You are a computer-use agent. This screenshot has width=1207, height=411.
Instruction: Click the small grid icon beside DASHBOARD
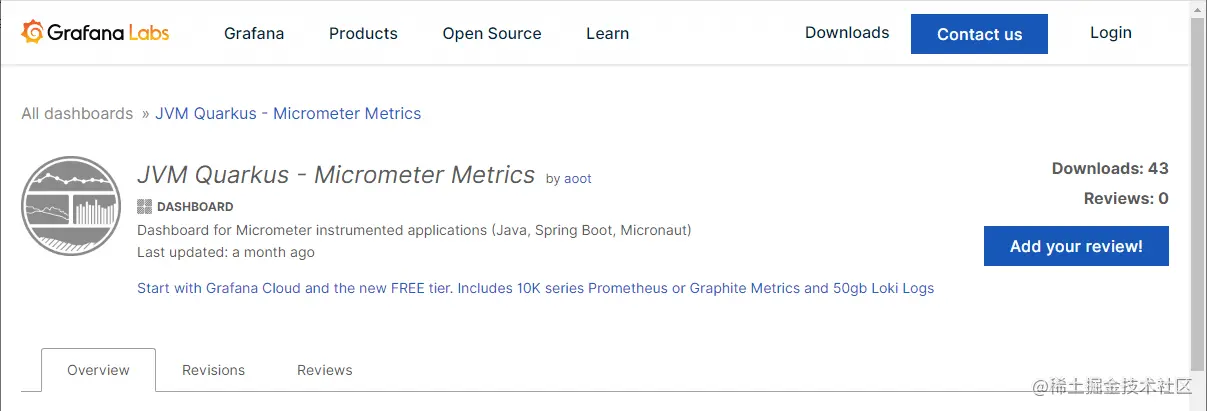tap(144, 207)
